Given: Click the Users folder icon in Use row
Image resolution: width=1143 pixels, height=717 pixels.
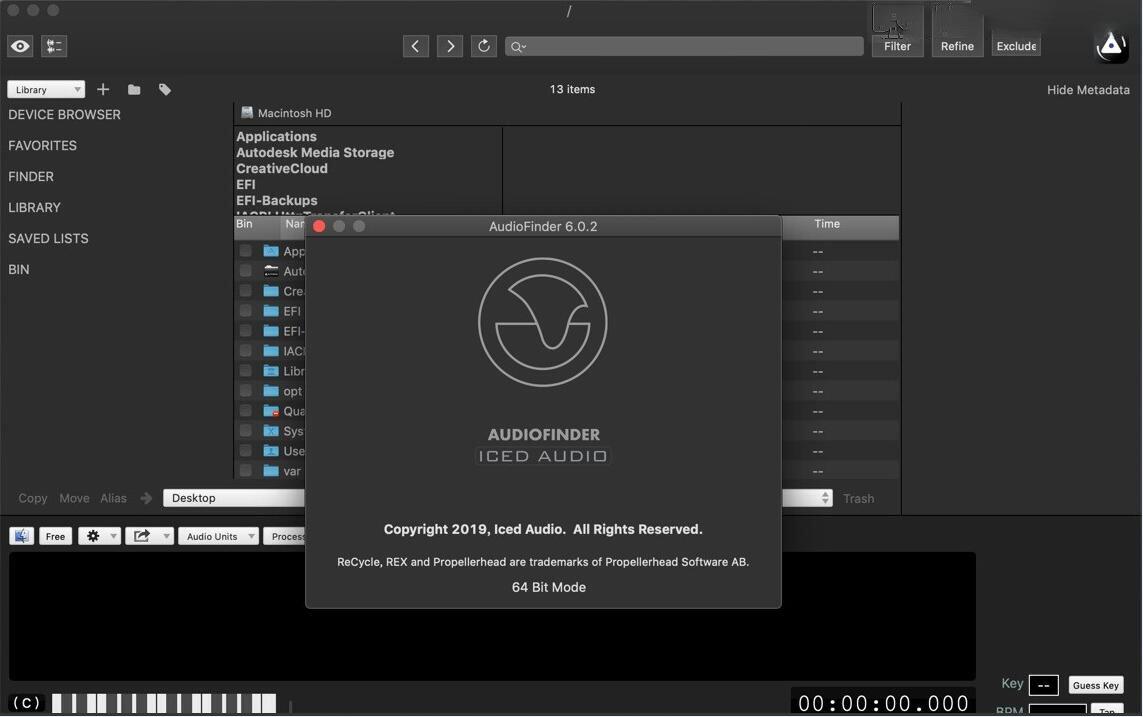Looking at the screenshot, I should point(271,451).
